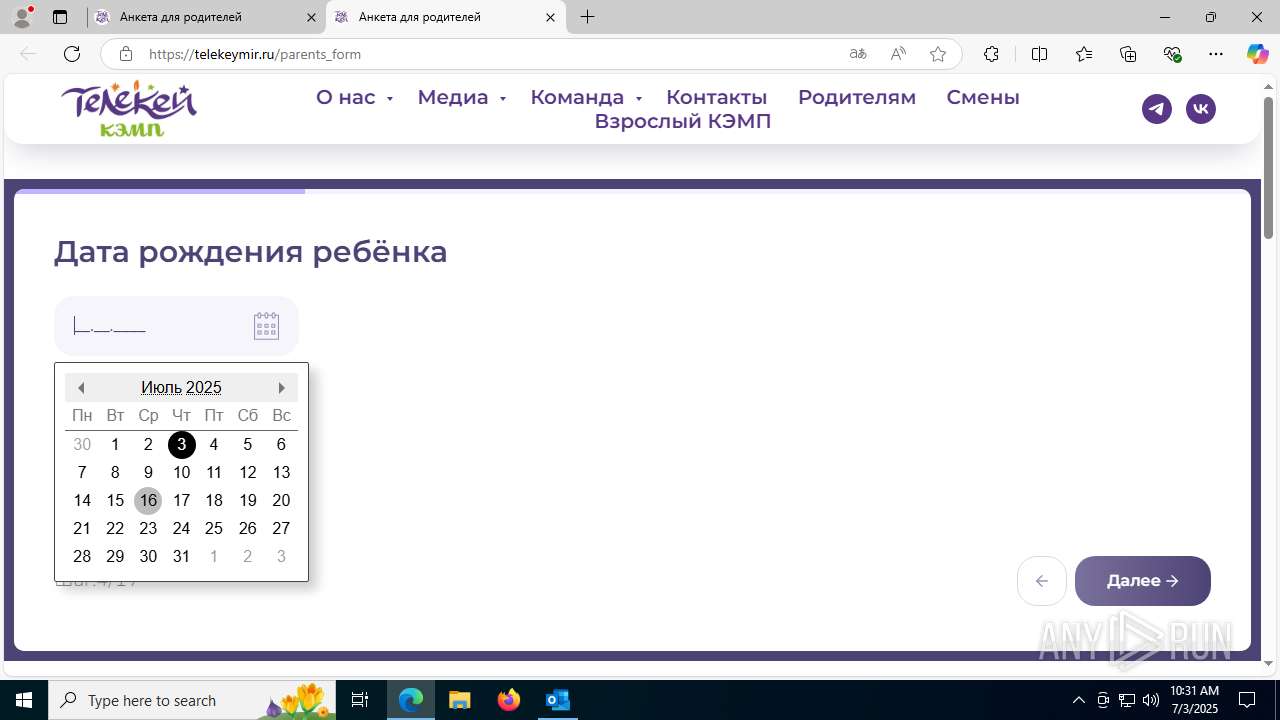Select June 30 greyed date in calendar
Screen dimensions: 1280x720
(x=82, y=445)
